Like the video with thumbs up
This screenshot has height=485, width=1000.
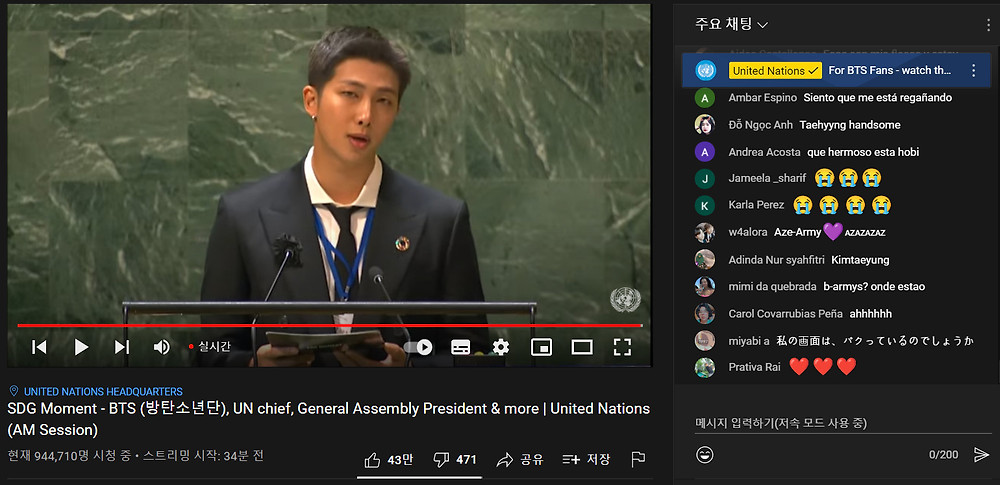388,459
